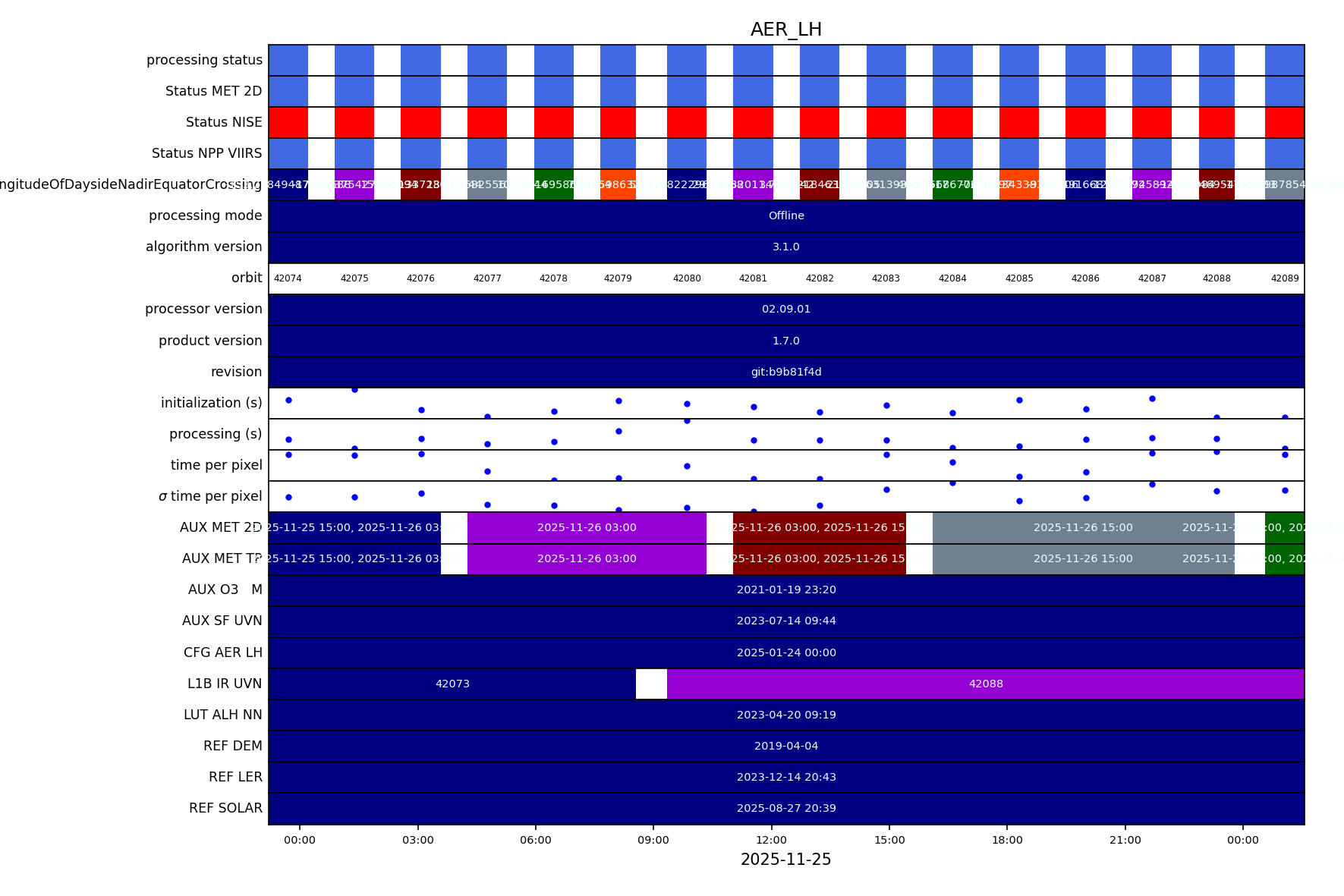Click the 2025-11-25 date axis label

pyautogui.click(x=785, y=860)
